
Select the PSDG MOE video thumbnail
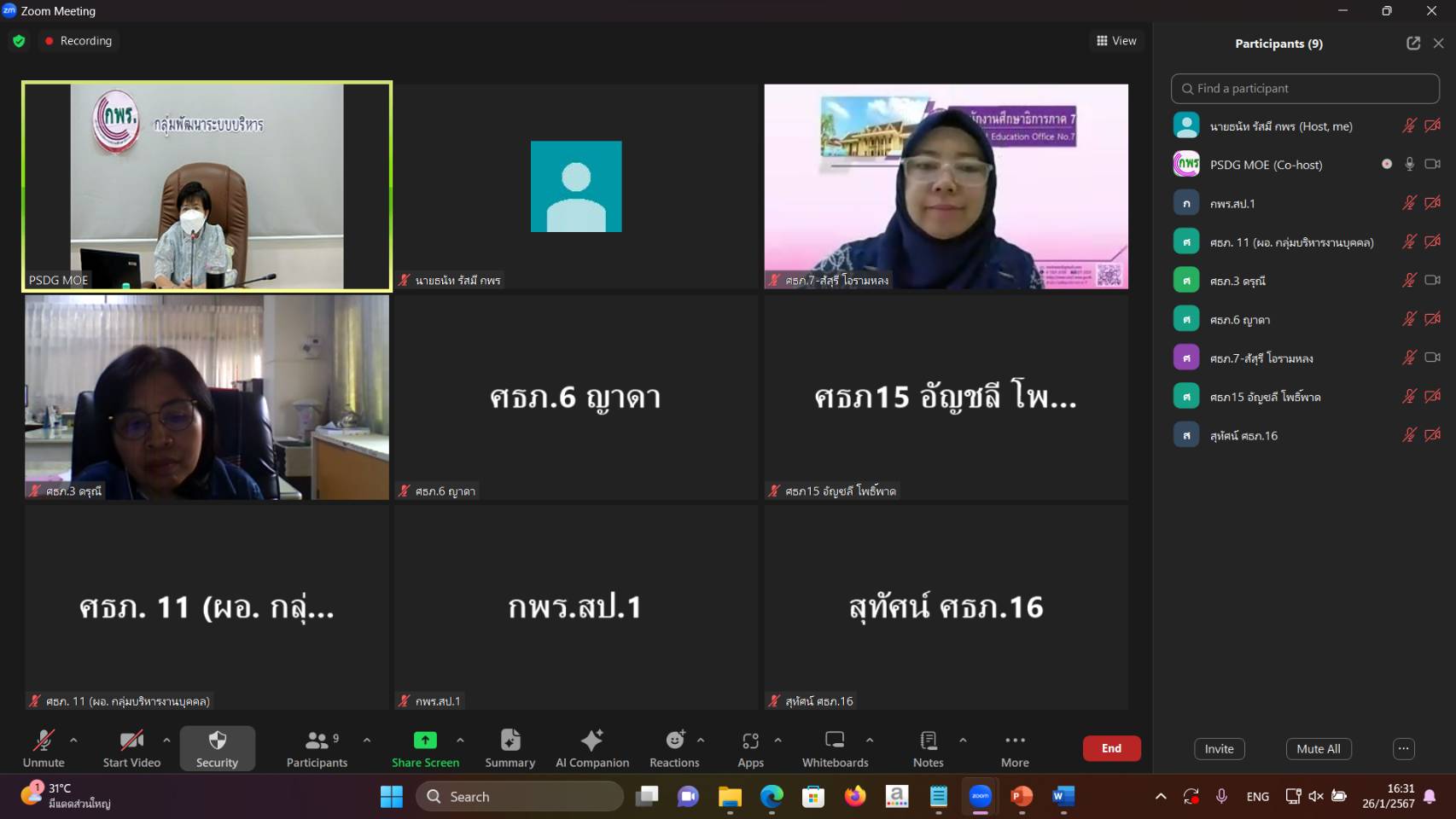pos(207,187)
